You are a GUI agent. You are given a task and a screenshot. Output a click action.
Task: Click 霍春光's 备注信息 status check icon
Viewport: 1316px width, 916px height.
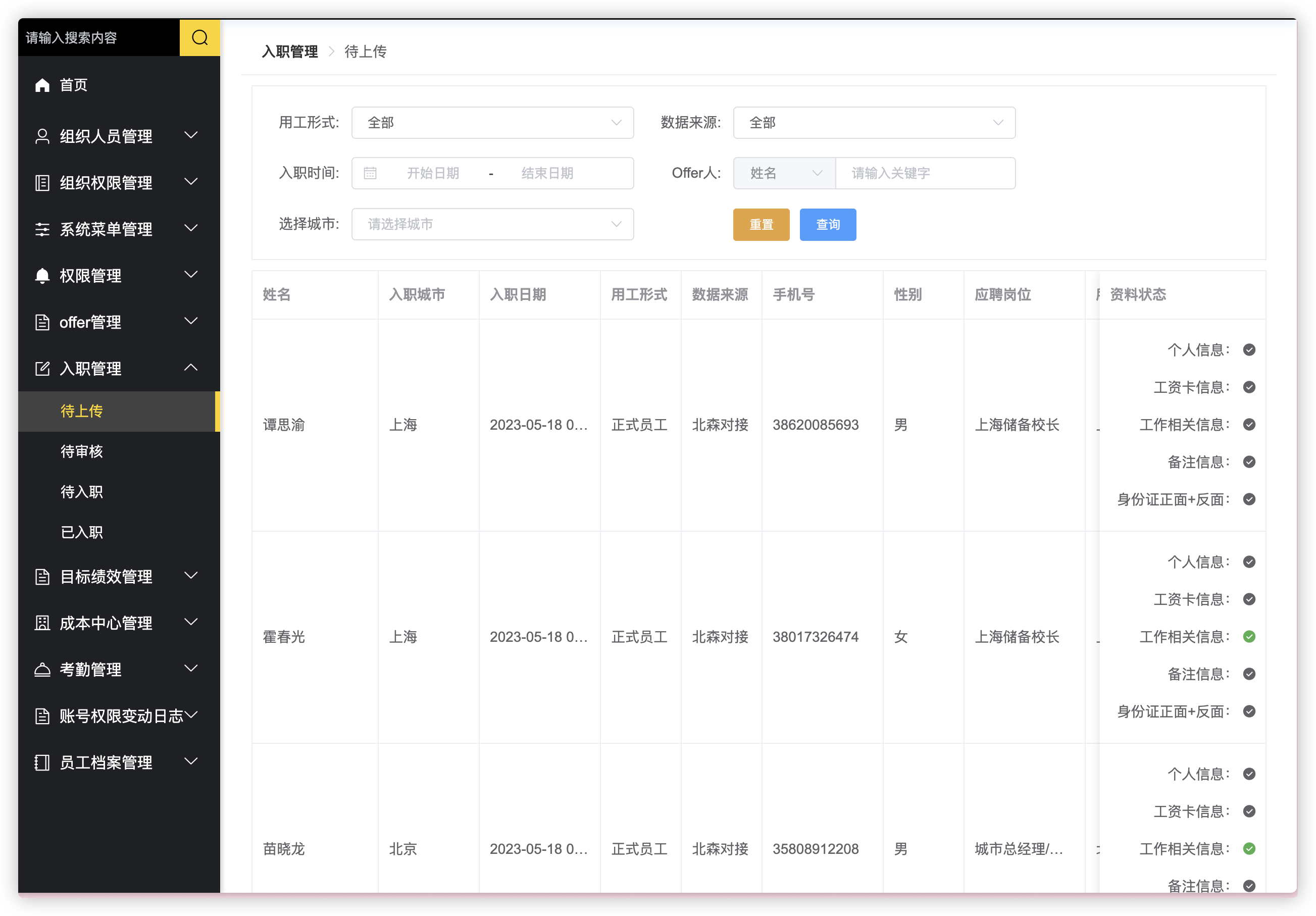[1249, 674]
